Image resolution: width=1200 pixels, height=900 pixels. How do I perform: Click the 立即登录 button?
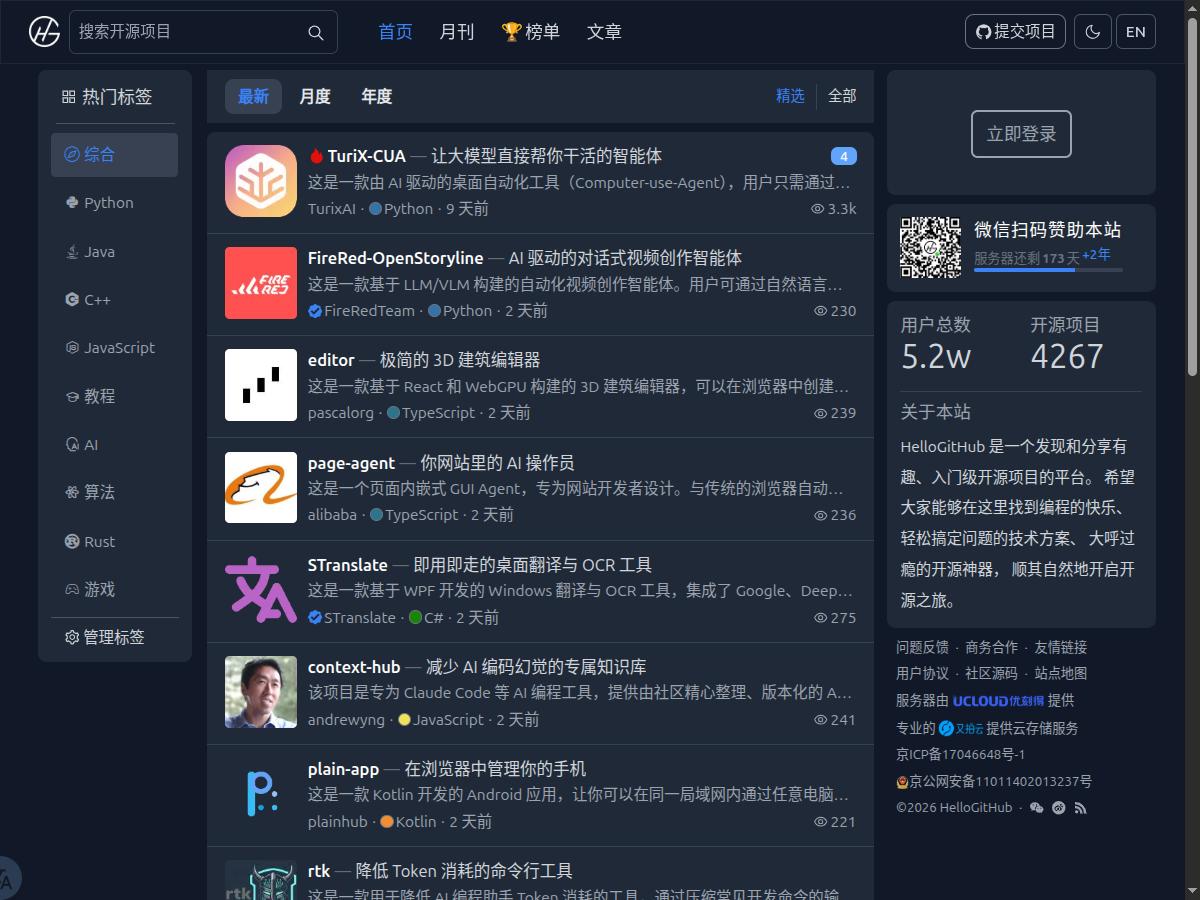pyautogui.click(x=1021, y=134)
